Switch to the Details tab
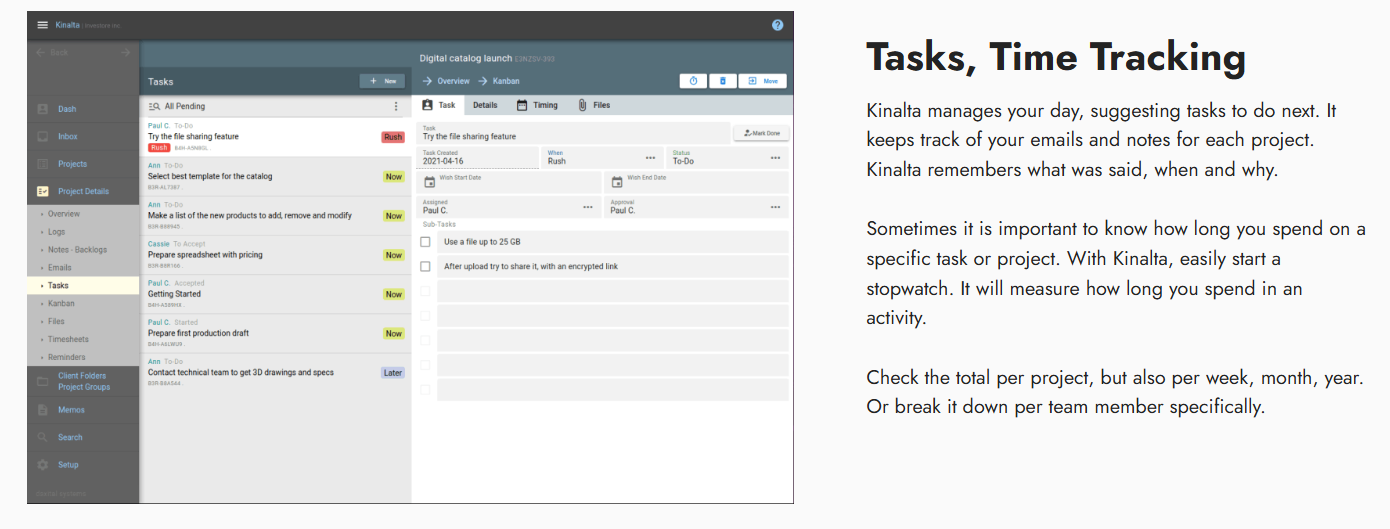The width and height of the screenshot is (1390, 529). [x=485, y=105]
